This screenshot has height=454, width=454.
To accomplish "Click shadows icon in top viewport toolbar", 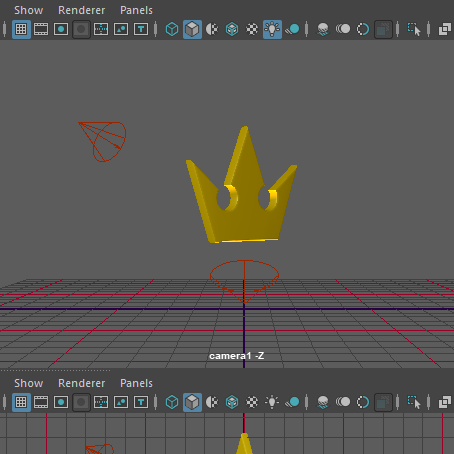I will click(x=292, y=29).
